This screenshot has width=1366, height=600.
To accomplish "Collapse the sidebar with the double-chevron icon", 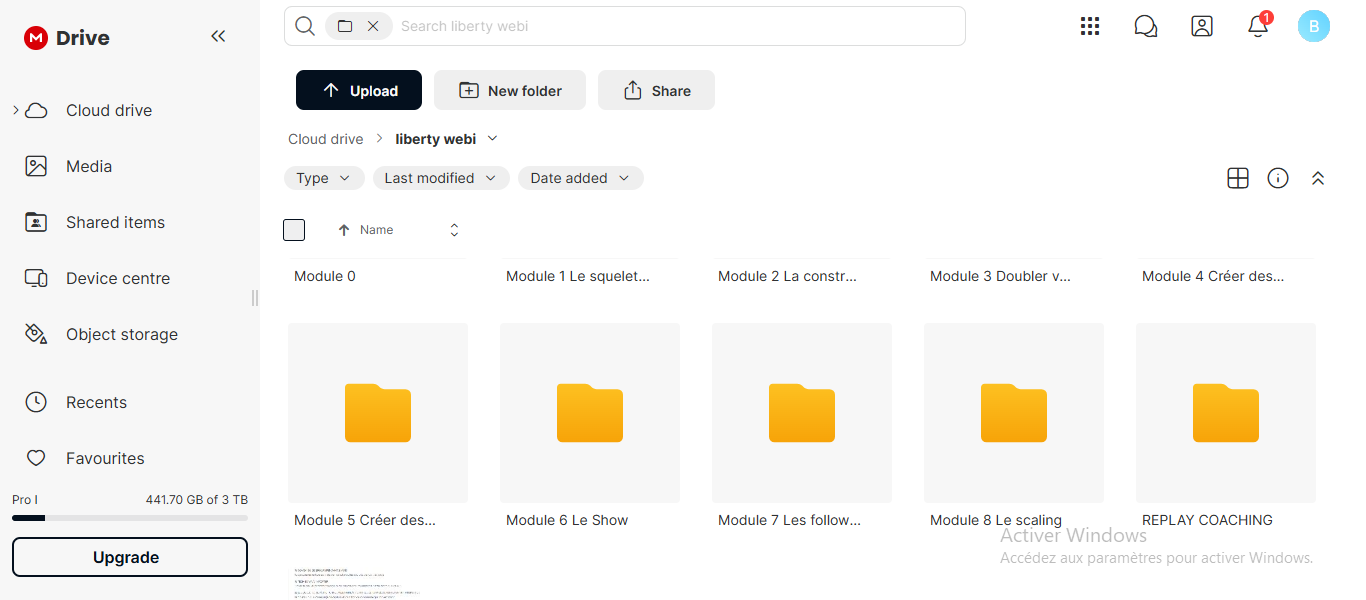I will [x=218, y=37].
